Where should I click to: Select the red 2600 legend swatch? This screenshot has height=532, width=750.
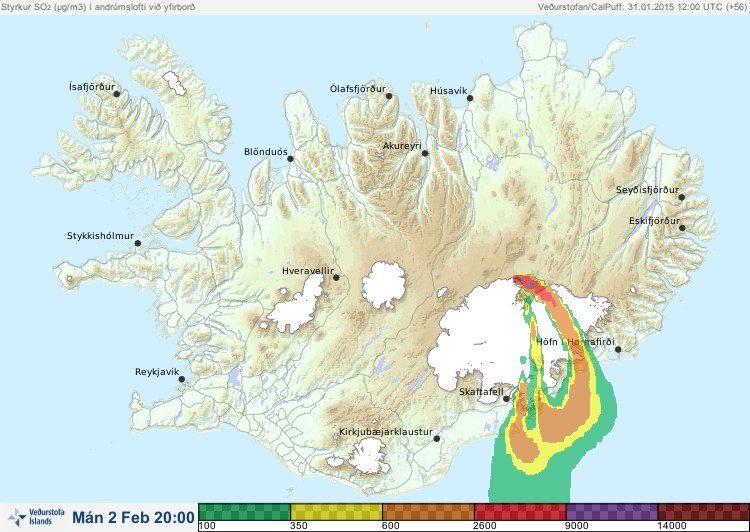(x=520, y=512)
